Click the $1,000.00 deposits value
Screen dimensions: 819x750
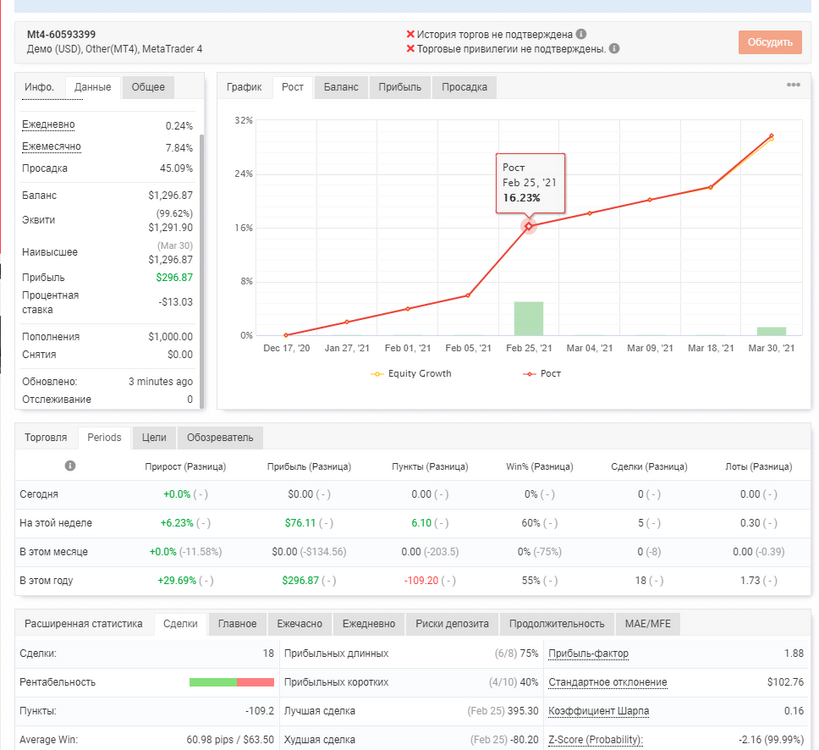(170, 337)
